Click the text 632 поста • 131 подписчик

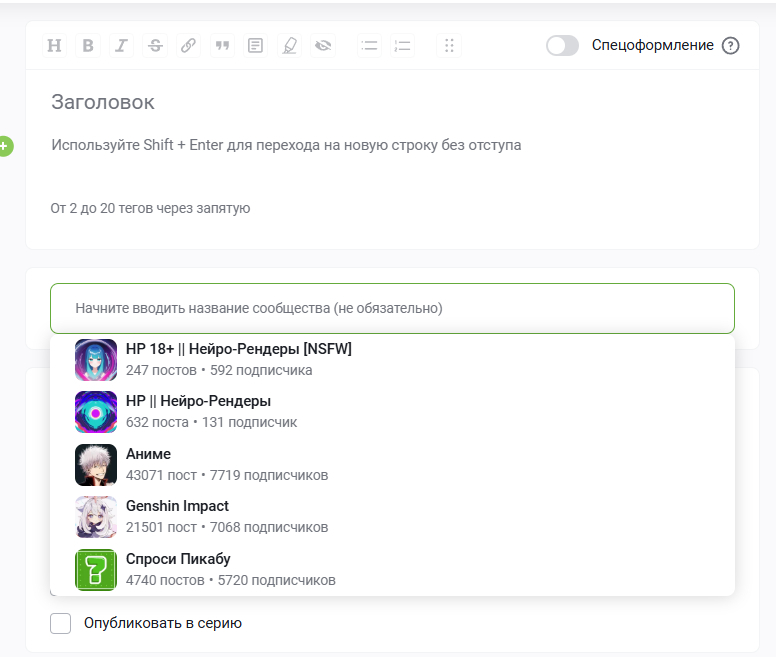(x=211, y=422)
